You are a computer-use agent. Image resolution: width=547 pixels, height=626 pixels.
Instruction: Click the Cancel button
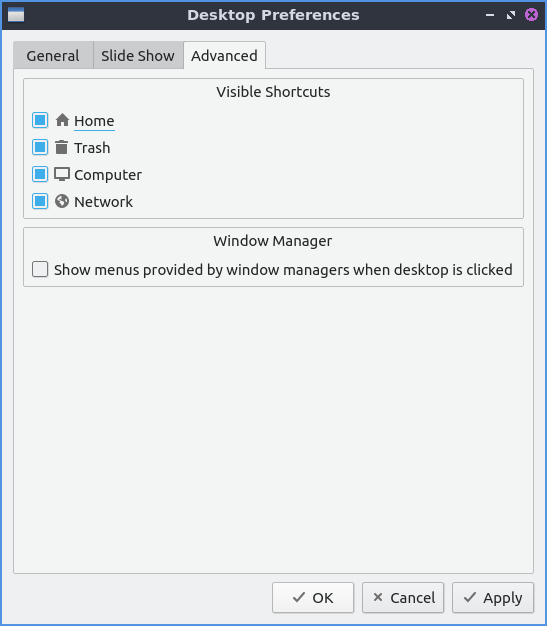point(403,597)
